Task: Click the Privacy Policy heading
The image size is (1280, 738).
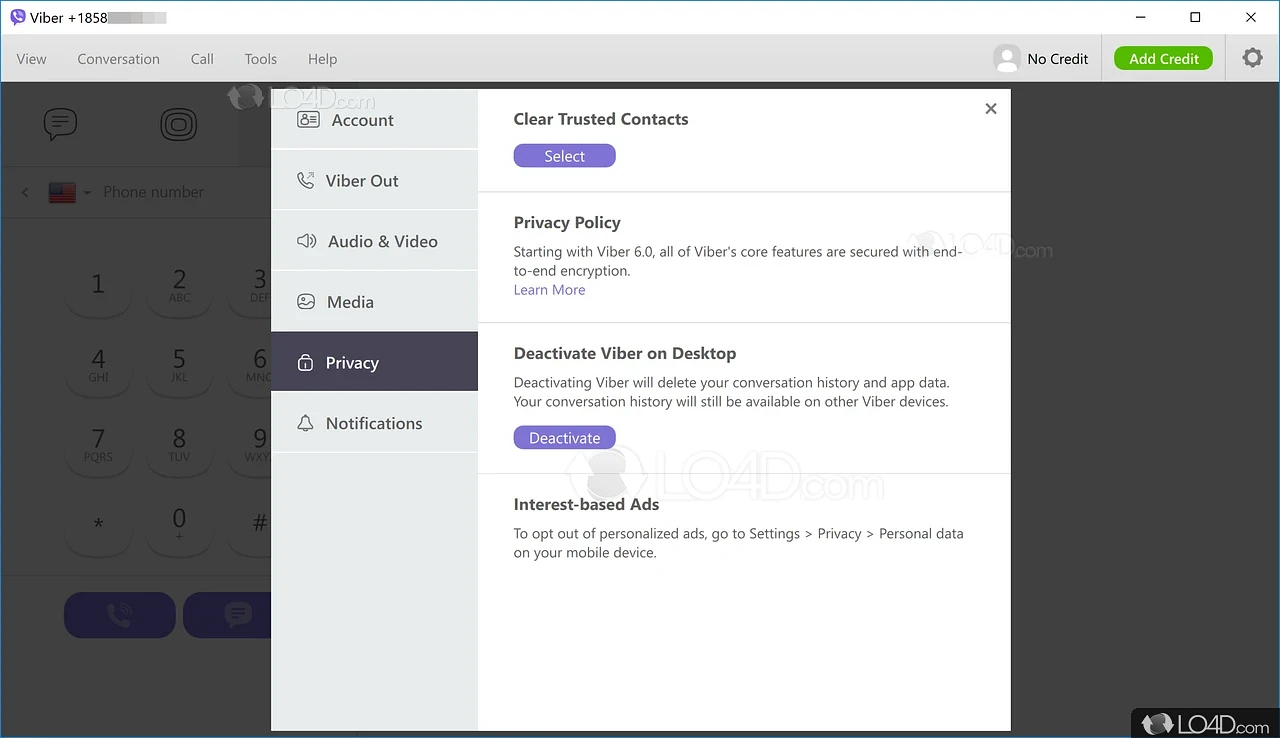Action: (567, 222)
